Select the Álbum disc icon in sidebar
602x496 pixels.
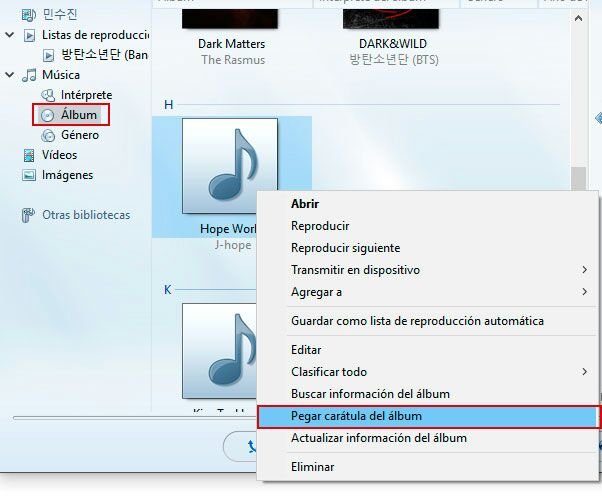(x=47, y=115)
